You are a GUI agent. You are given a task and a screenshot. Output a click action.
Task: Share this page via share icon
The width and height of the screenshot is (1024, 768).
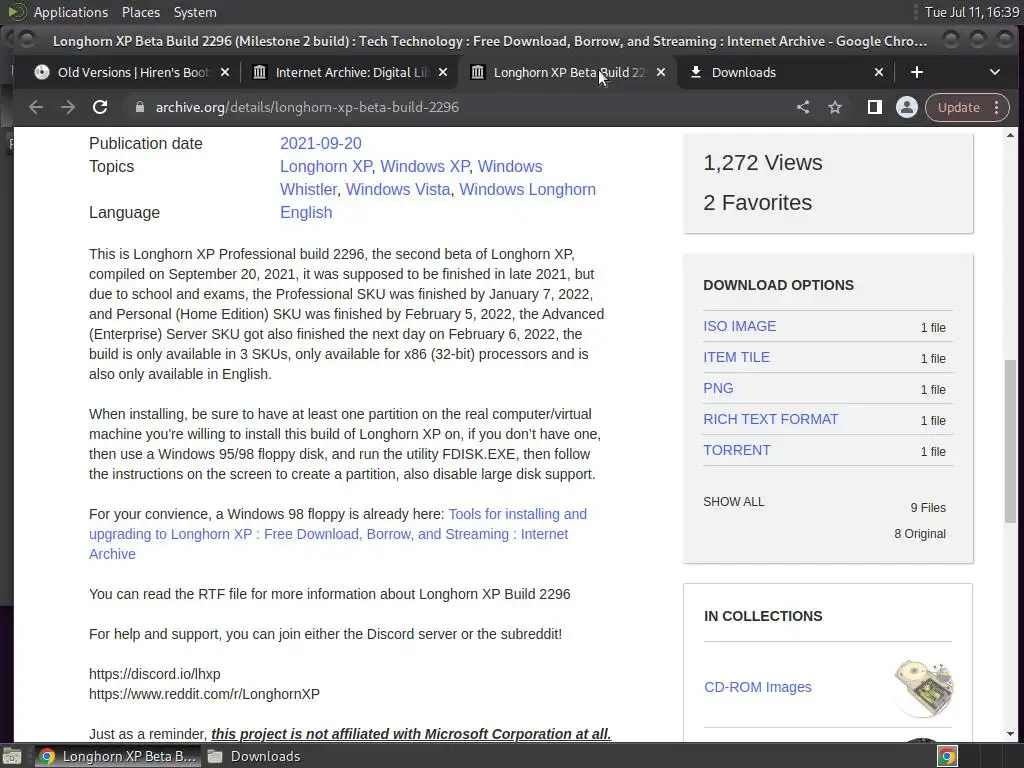803,107
